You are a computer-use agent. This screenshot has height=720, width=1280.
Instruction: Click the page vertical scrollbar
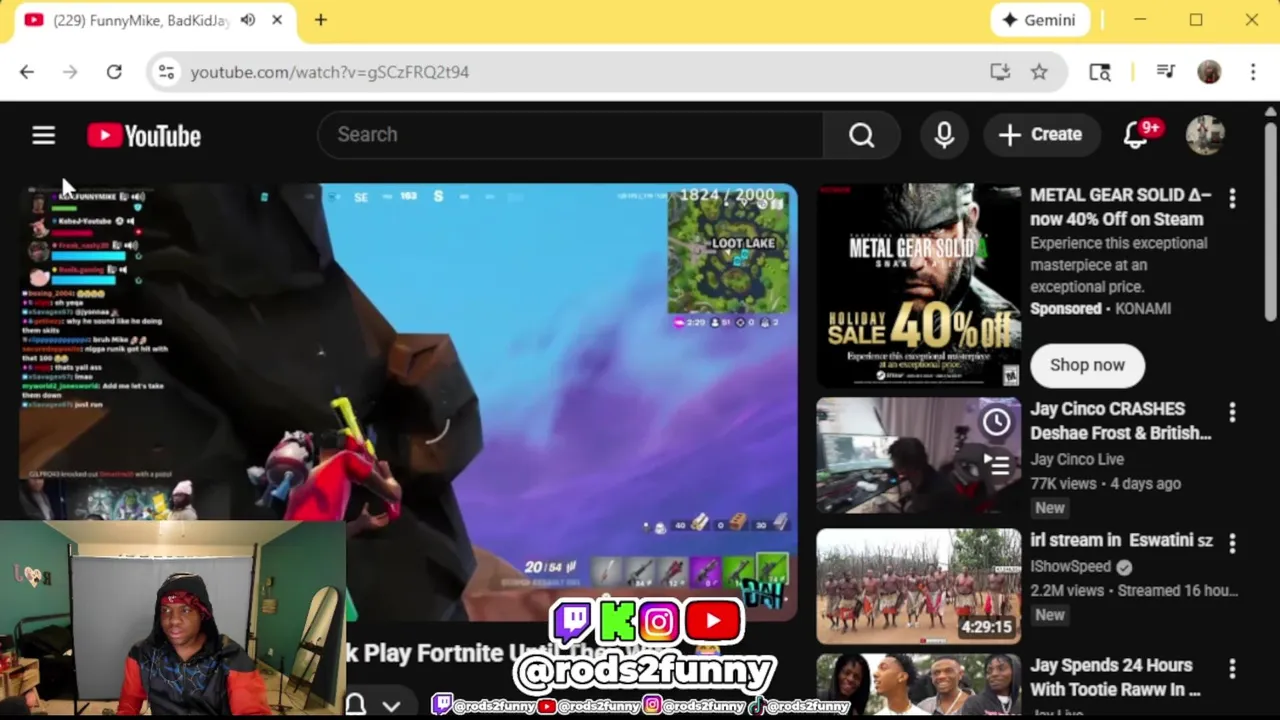click(x=1271, y=220)
